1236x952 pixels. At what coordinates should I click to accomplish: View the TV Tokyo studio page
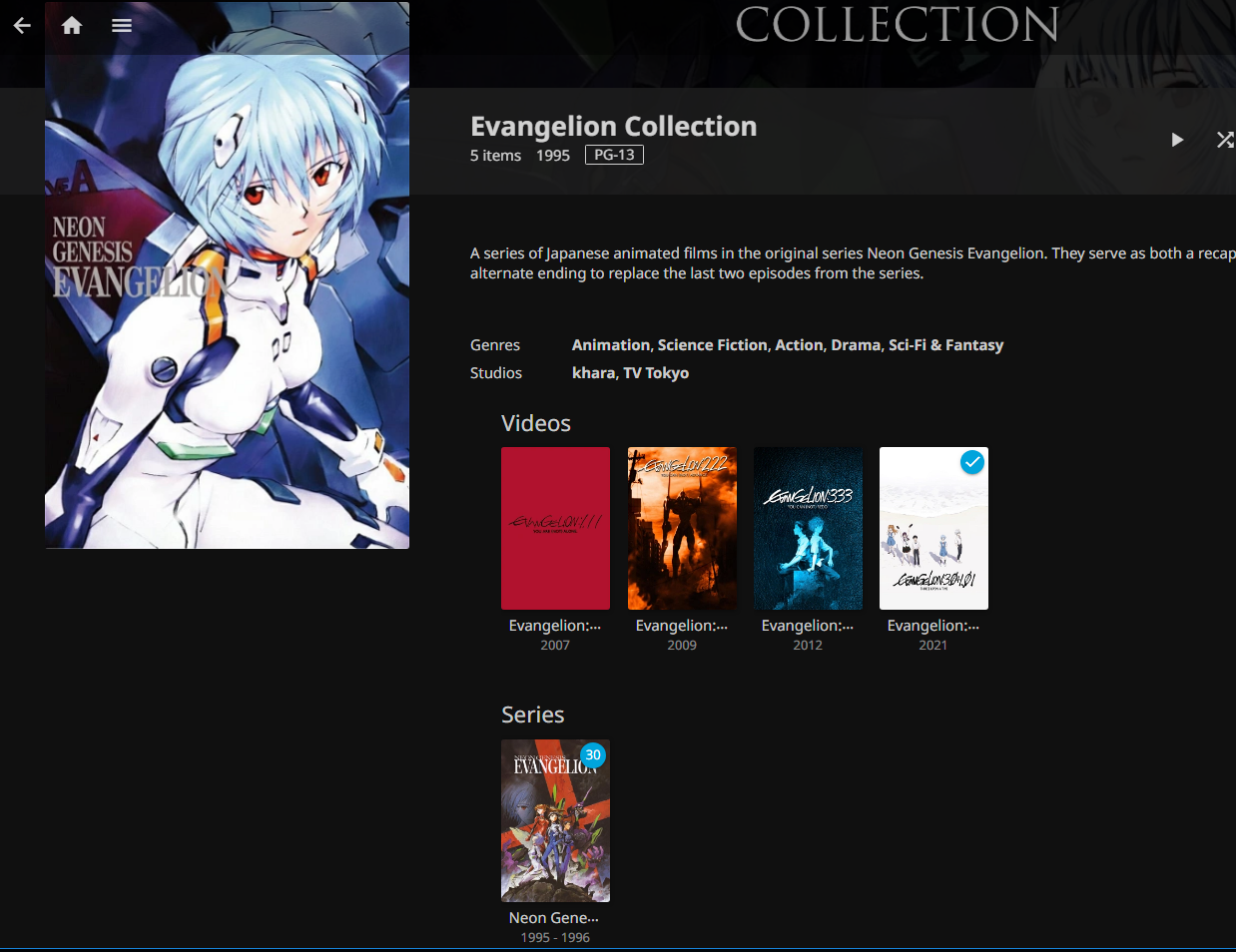coord(656,373)
